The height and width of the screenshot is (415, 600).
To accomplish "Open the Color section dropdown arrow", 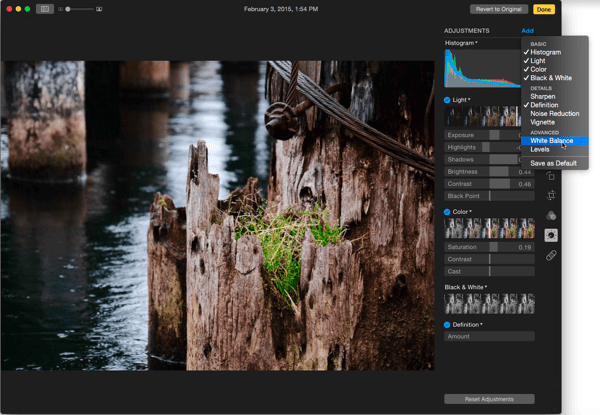I will coord(471,211).
